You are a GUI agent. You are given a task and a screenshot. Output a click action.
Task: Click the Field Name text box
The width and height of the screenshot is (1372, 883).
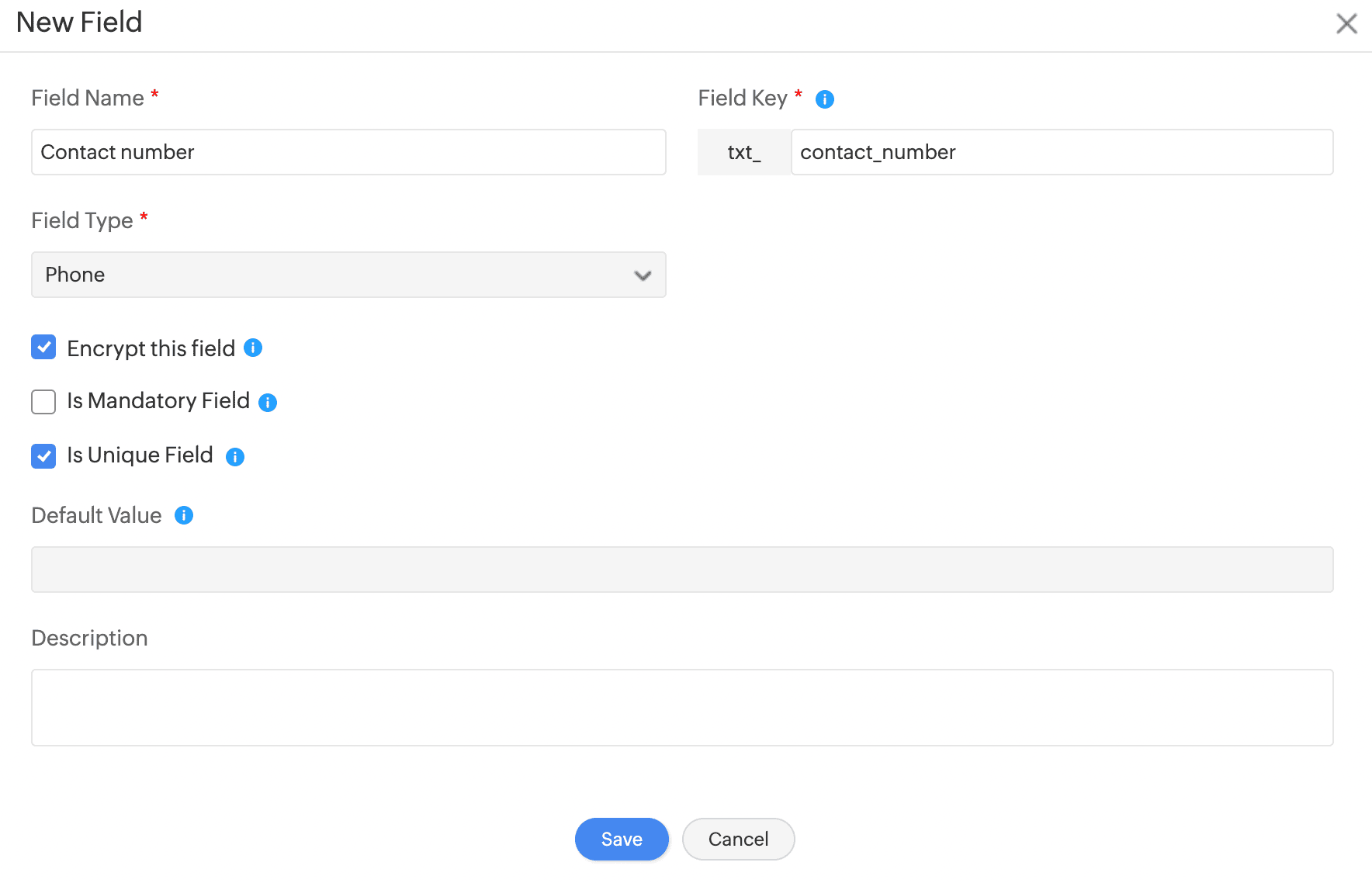(x=348, y=152)
